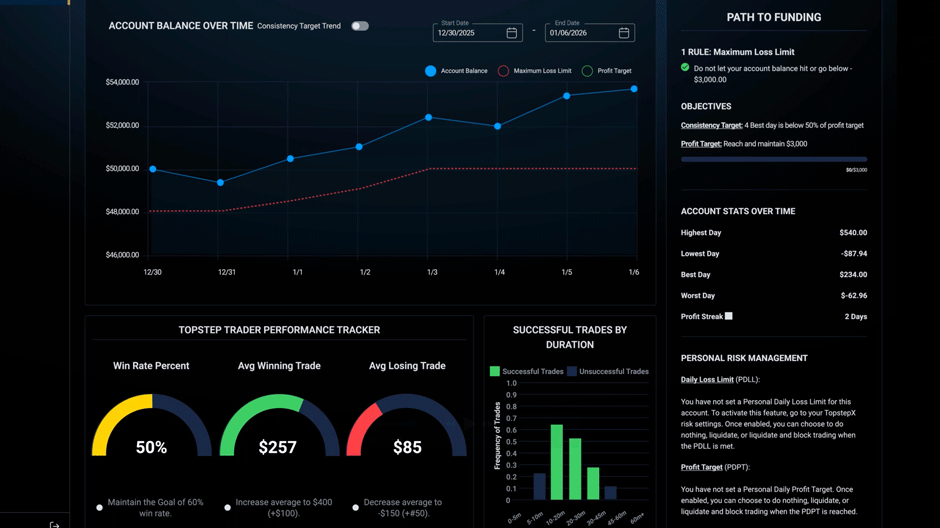Click bullet beside 'Maintain the Goal of 60%'
This screenshot has height=528, width=940.
pos(100,508)
